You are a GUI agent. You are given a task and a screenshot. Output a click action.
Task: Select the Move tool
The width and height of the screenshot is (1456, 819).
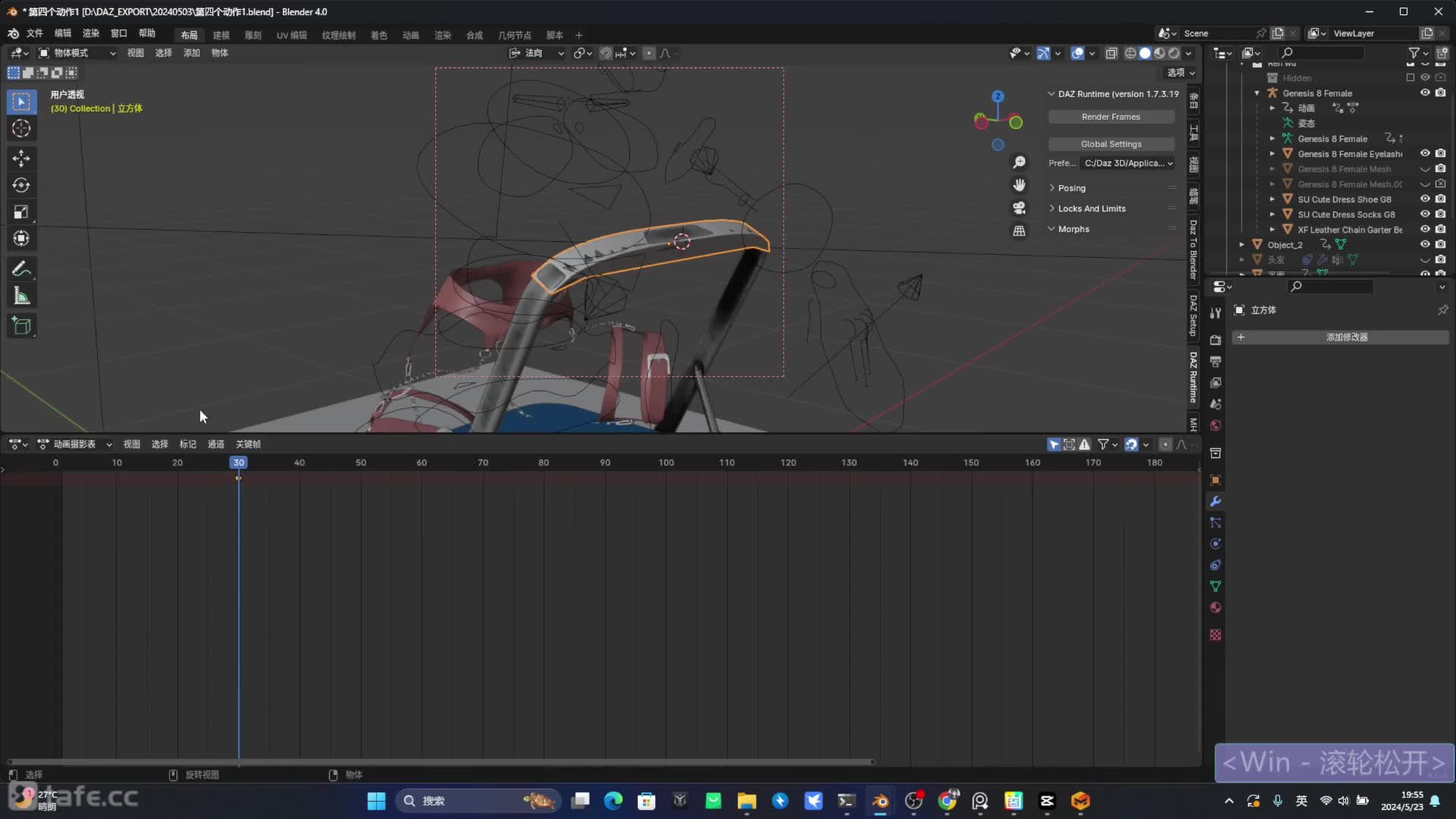point(21,158)
